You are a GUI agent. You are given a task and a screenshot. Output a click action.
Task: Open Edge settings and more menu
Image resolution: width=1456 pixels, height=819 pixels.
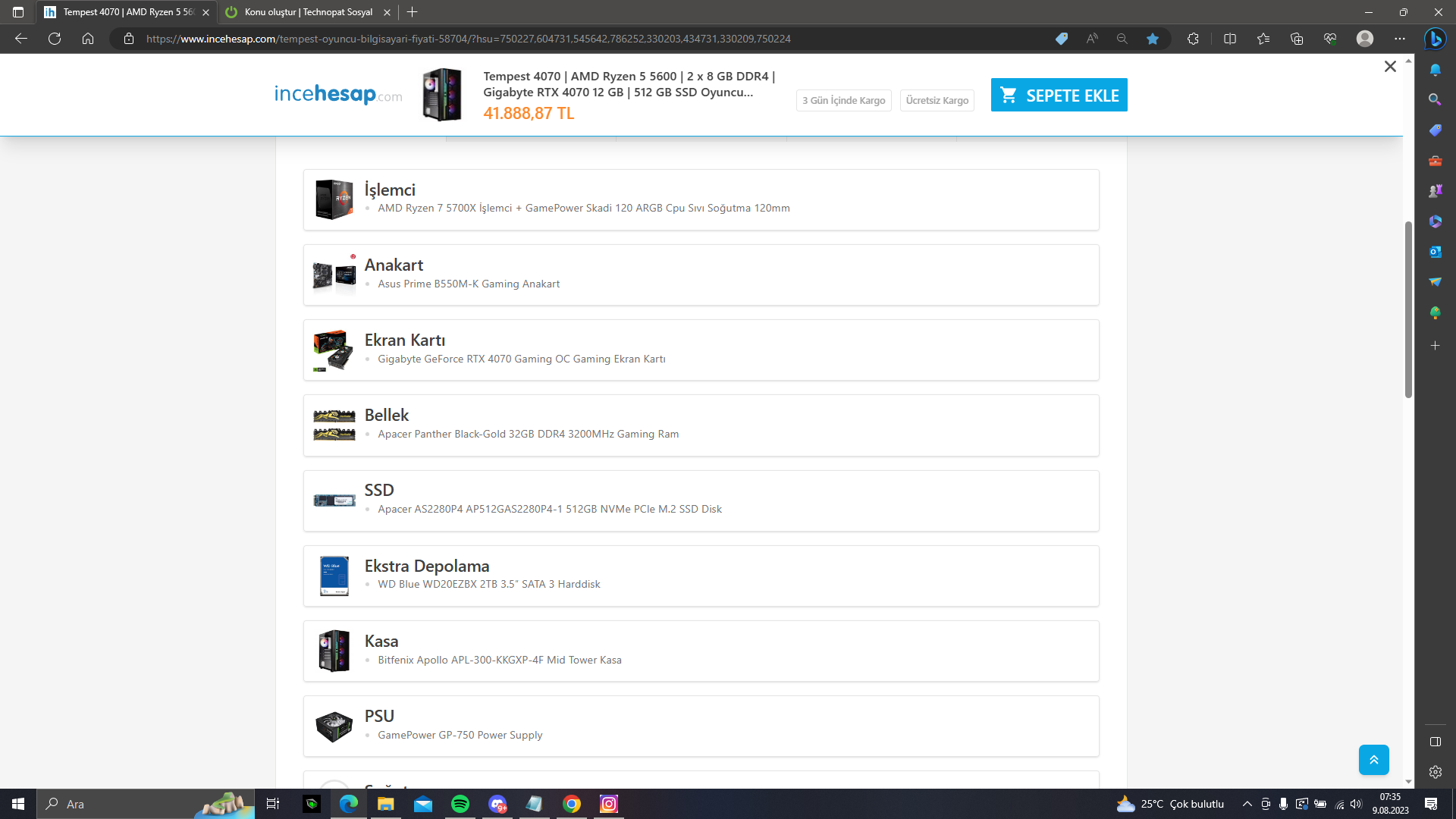click(x=1399, y=39)
